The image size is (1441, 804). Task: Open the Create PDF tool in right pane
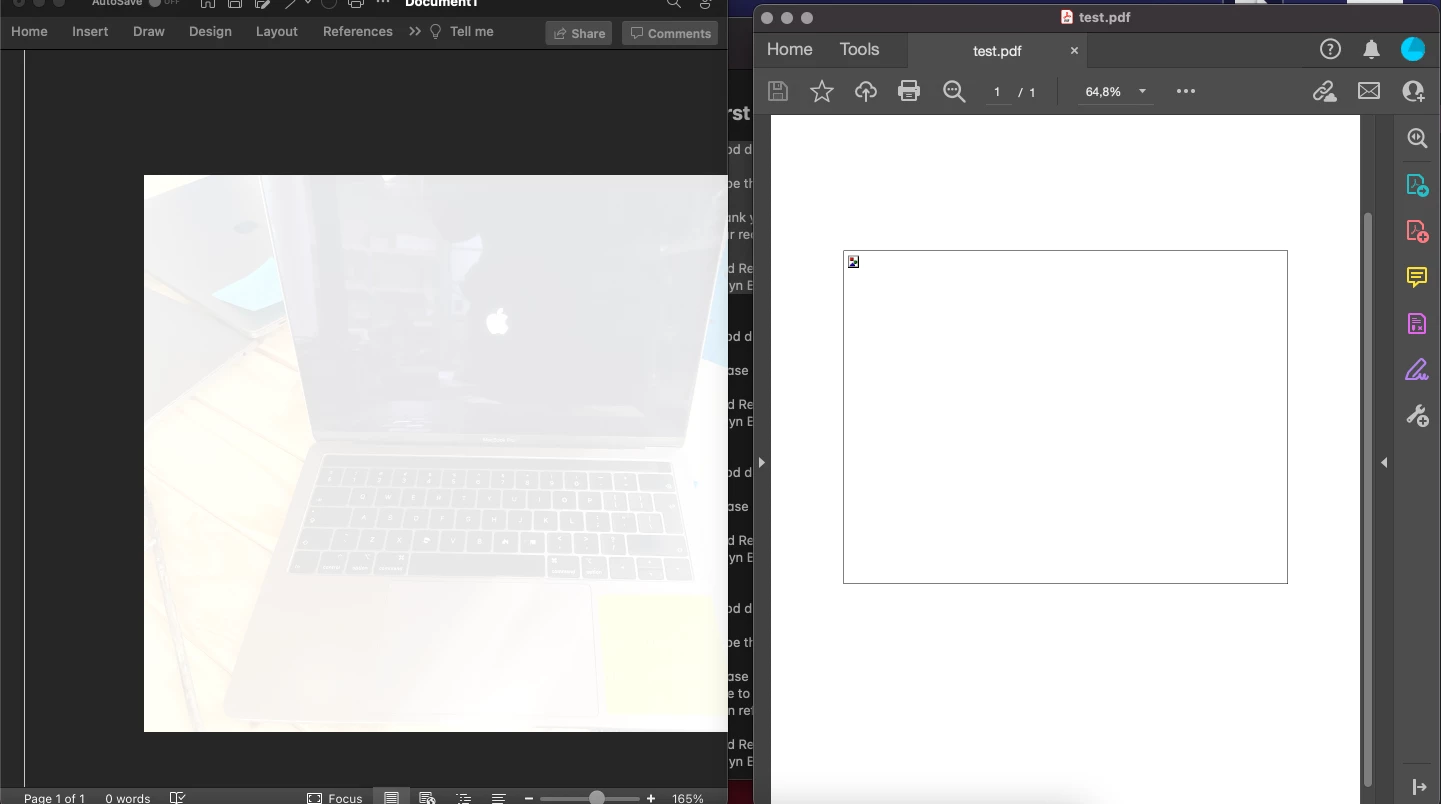click(x=1417, y=231)
